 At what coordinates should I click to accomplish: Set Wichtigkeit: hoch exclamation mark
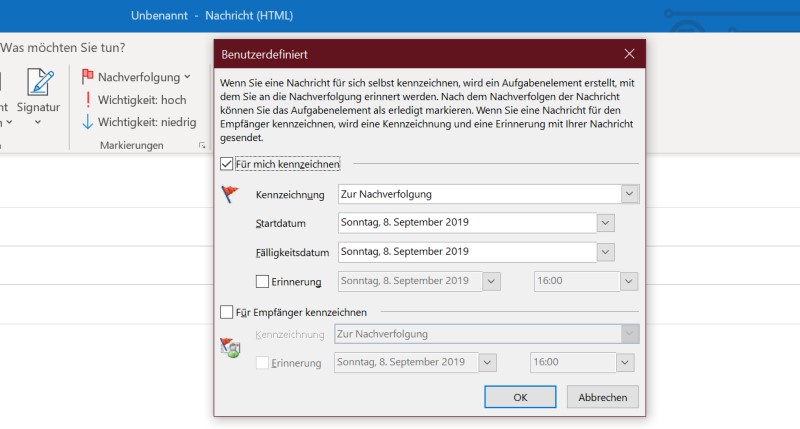point(88,99)
